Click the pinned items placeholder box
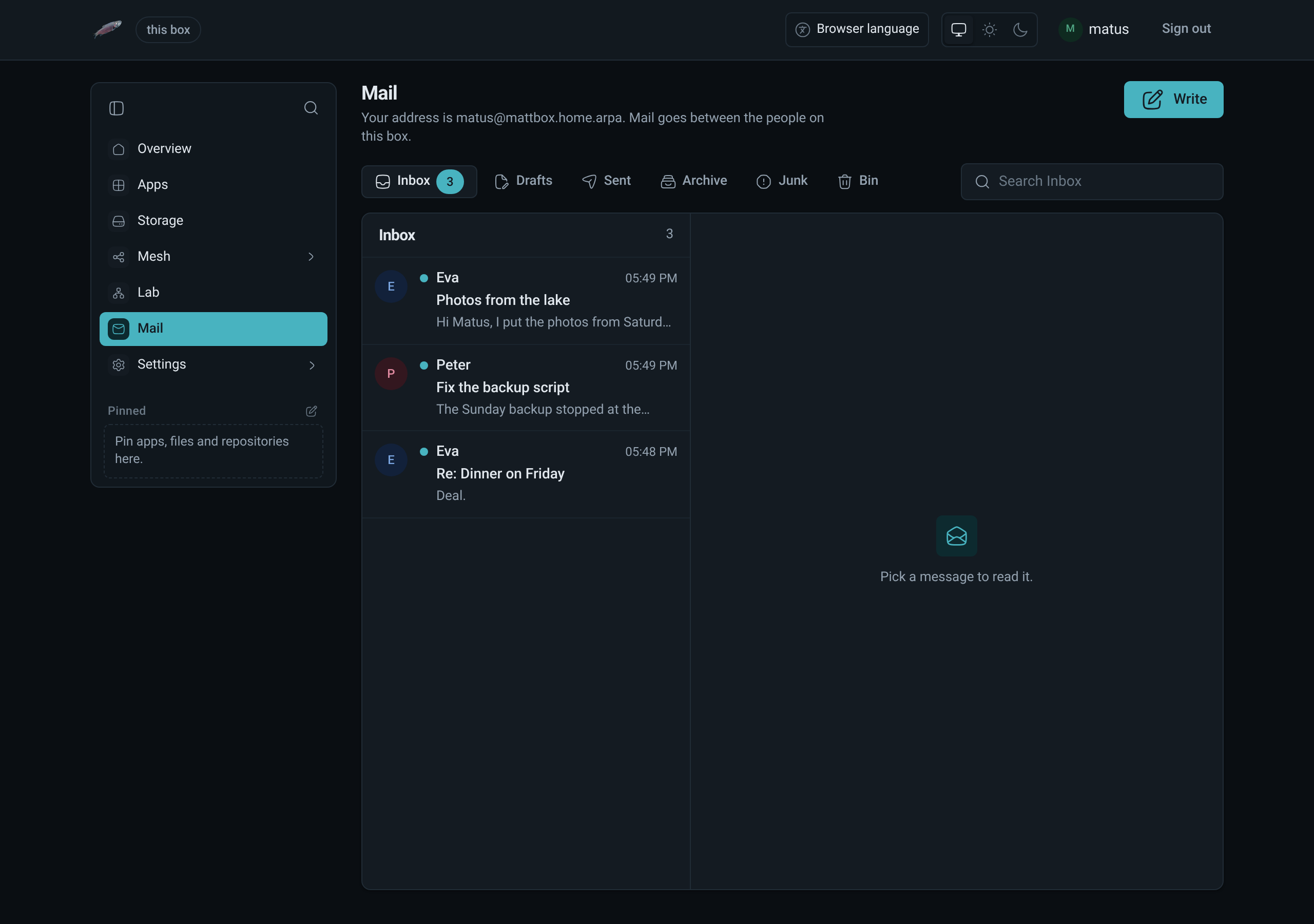The image size is (1314, 924). pos(214,451)
